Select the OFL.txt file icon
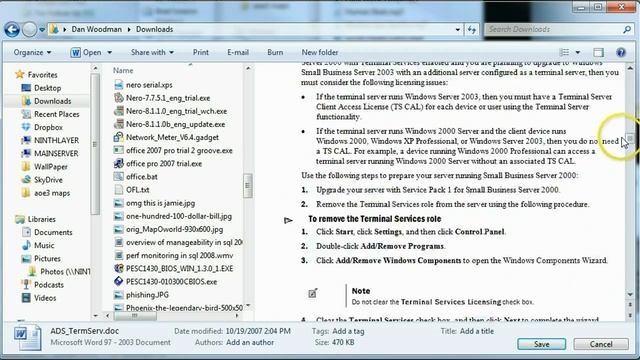 point(119,189)
